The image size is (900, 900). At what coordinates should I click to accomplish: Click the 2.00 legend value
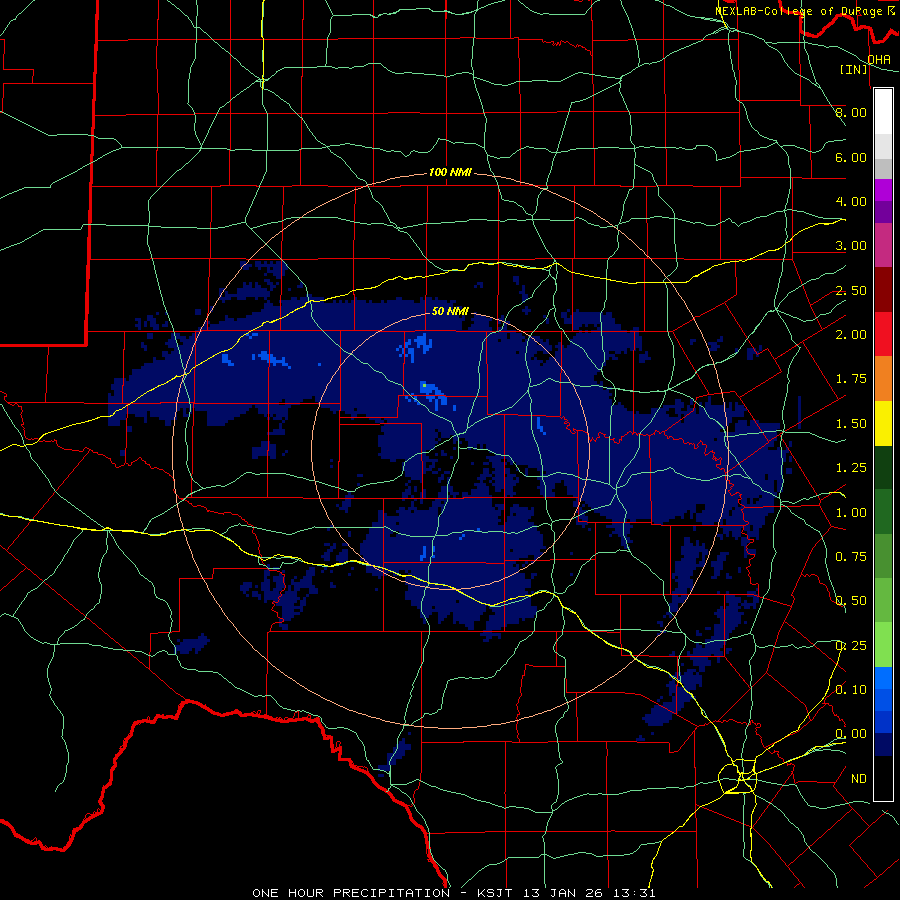[x=851, y=335]
